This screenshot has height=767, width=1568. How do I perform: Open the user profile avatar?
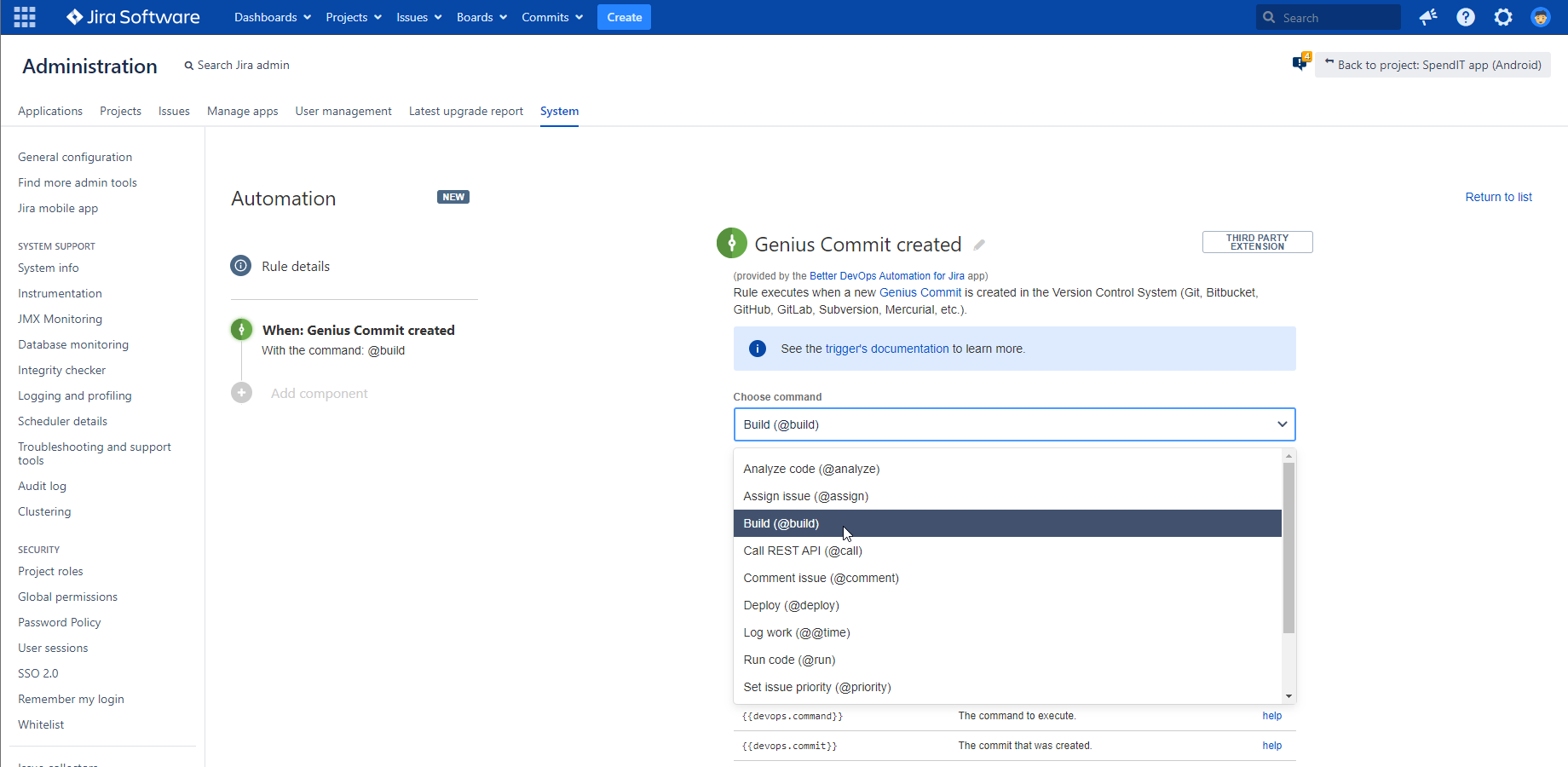point(1541,17)
